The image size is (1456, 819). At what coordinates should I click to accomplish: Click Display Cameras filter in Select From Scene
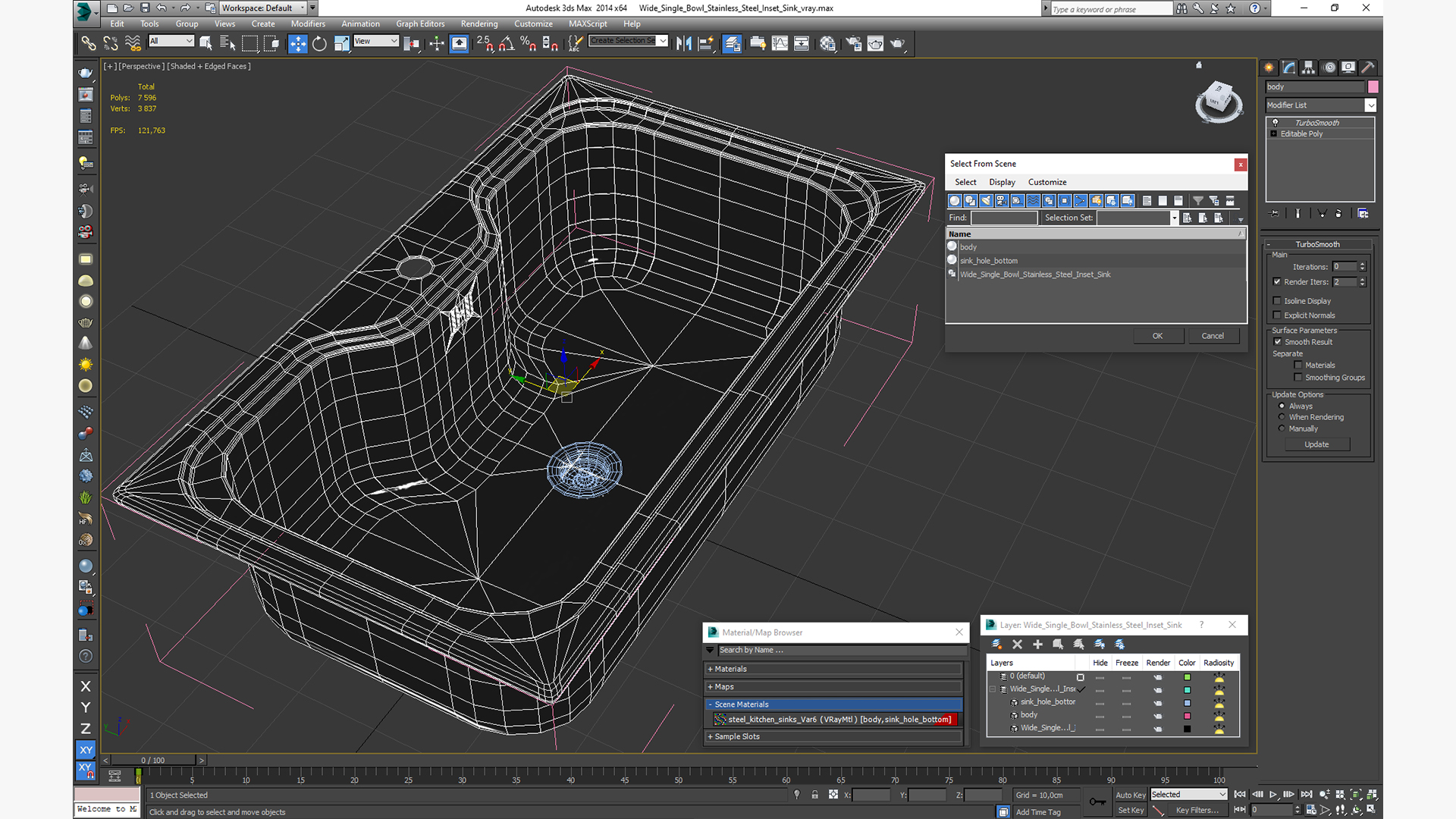point(1002,201)
